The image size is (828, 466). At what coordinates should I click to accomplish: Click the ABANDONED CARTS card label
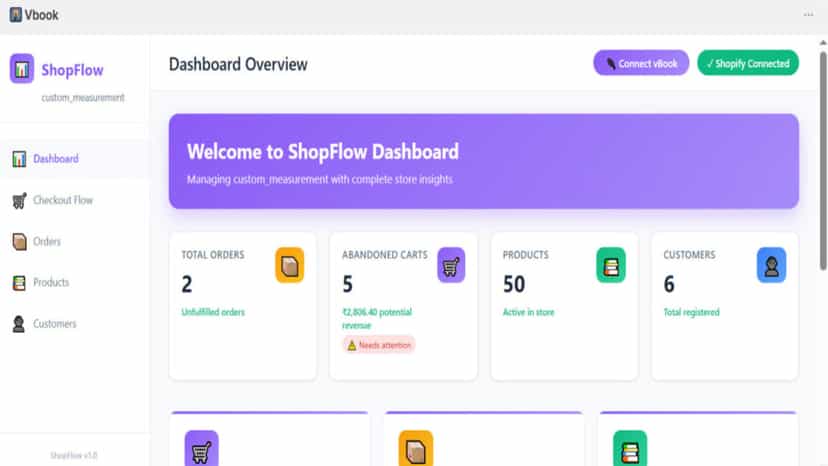[x=385, y=255]
